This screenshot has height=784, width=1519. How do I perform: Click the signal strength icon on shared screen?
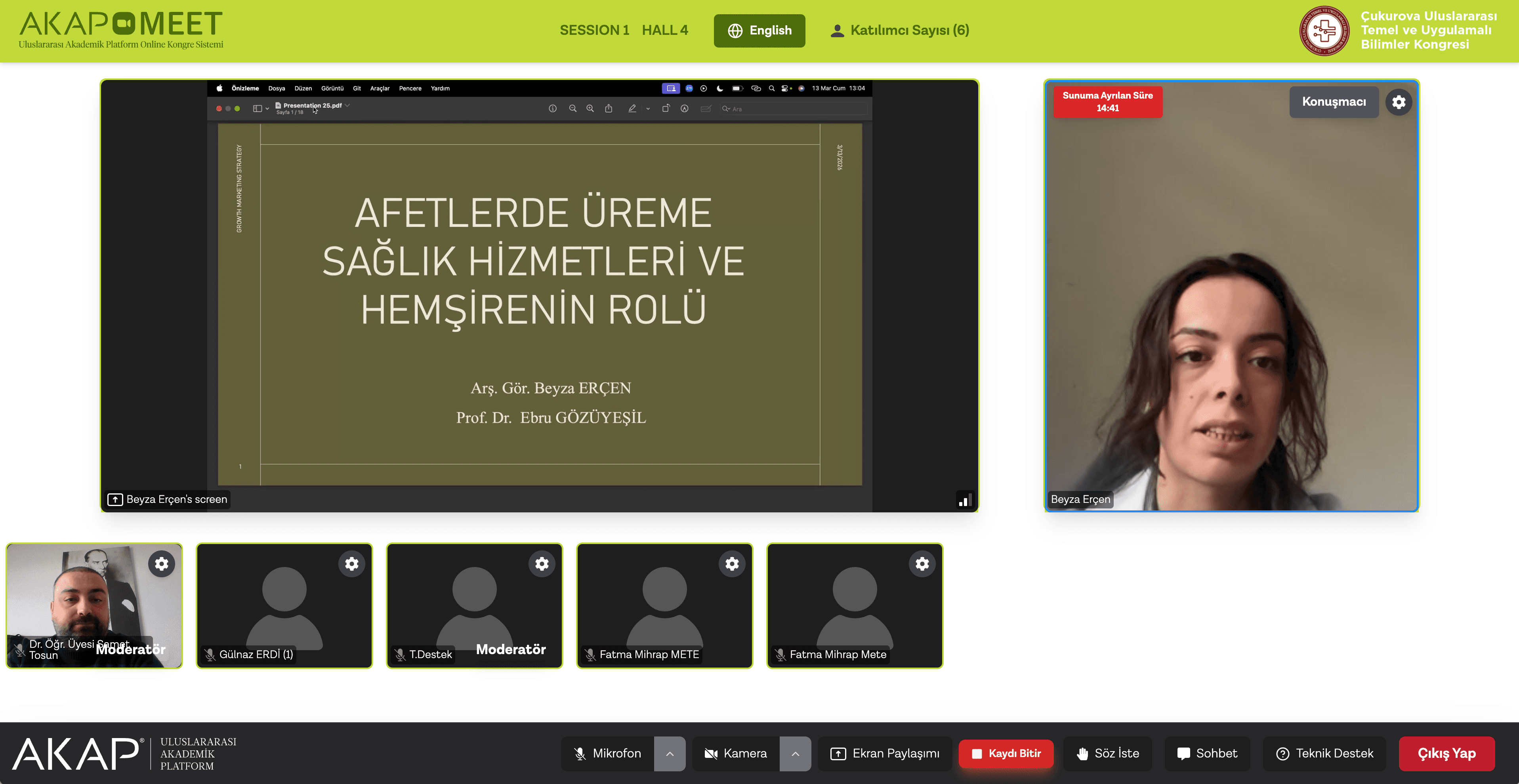(x=965, y=500)
